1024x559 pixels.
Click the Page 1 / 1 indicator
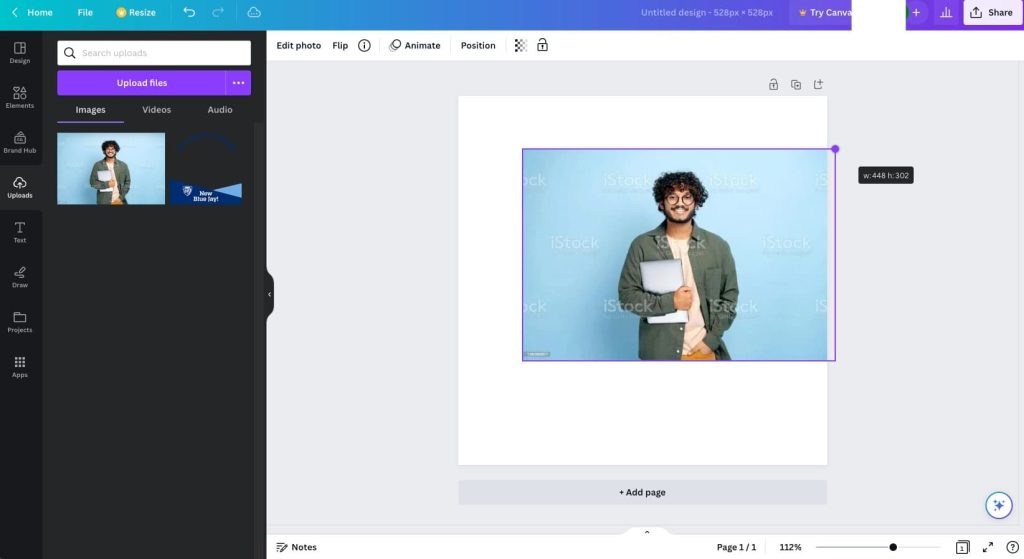736,547
